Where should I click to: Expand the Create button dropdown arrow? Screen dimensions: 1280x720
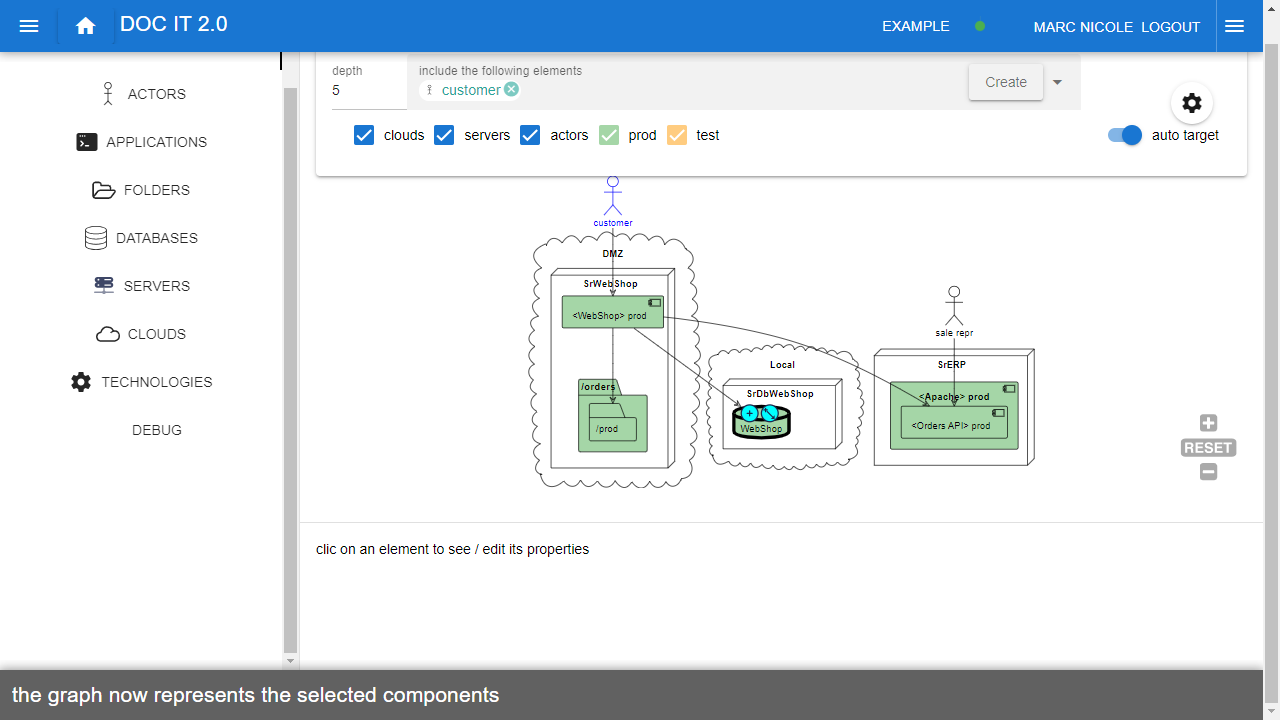[x=1058, y=82]
